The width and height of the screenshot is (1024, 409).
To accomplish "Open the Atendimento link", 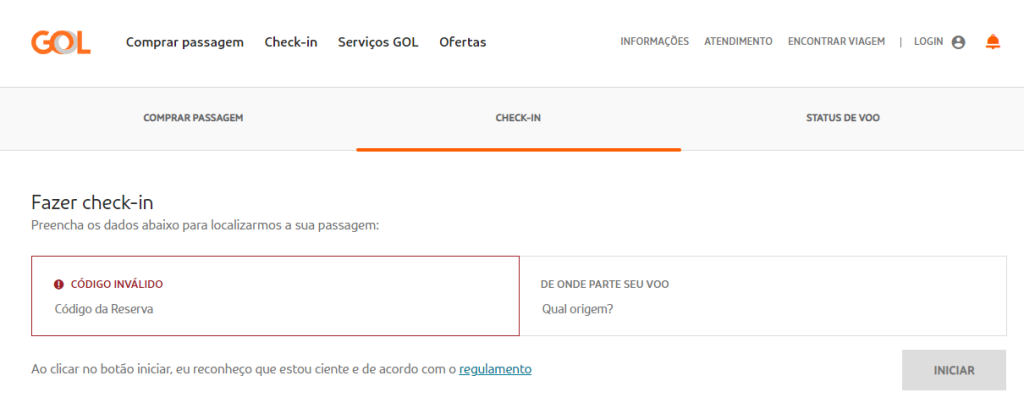I will coord(738,42).
